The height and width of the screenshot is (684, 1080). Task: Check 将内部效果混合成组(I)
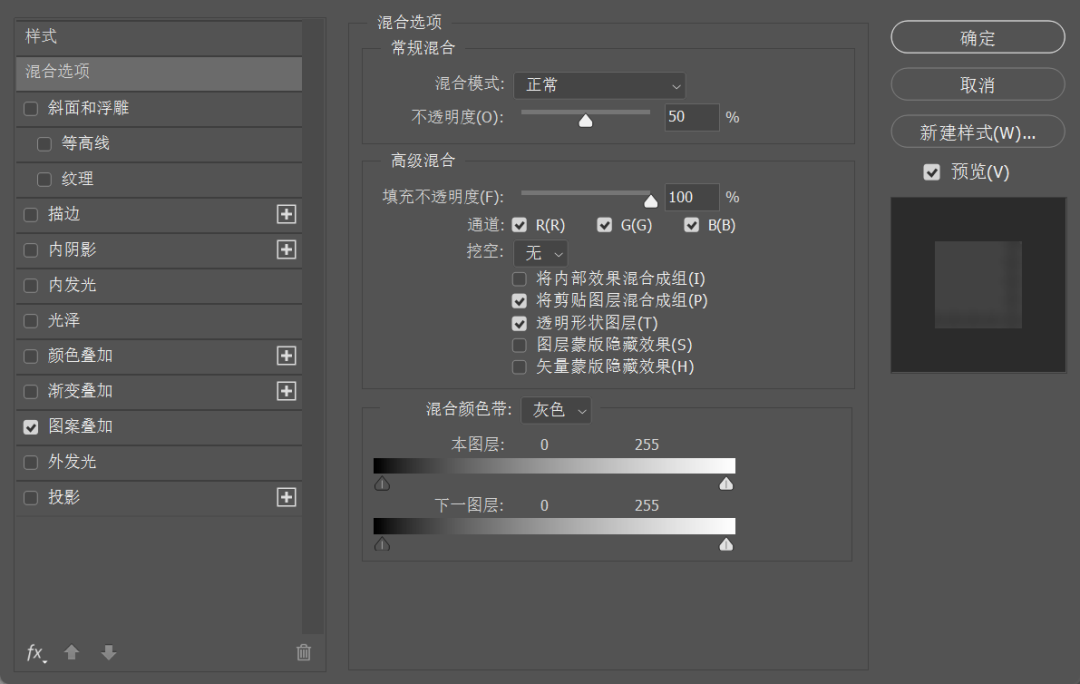(519, 279)
